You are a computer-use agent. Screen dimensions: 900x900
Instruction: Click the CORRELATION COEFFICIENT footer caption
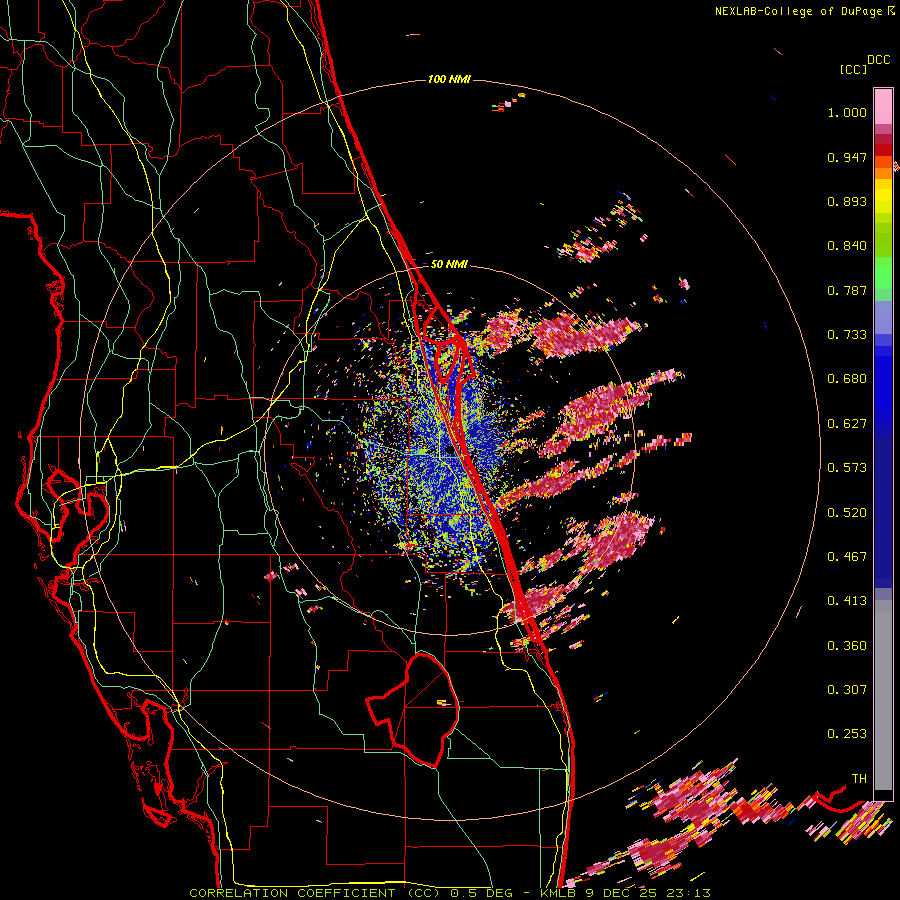coord(450,893)
